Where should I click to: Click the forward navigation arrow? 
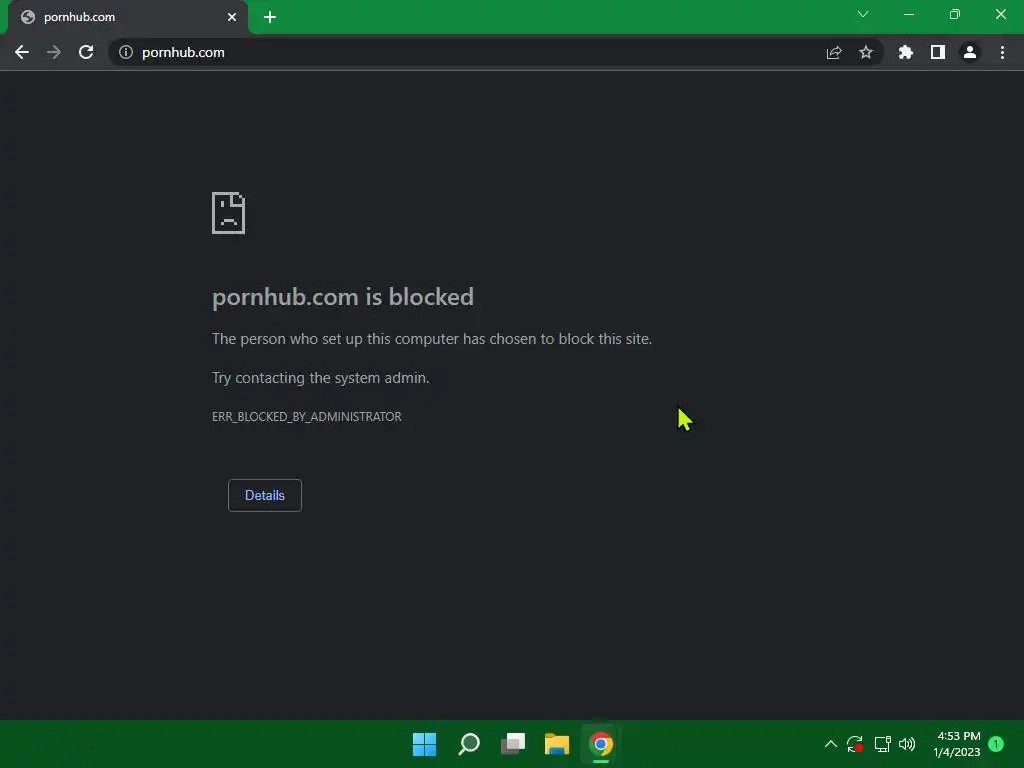pos(54,52)
